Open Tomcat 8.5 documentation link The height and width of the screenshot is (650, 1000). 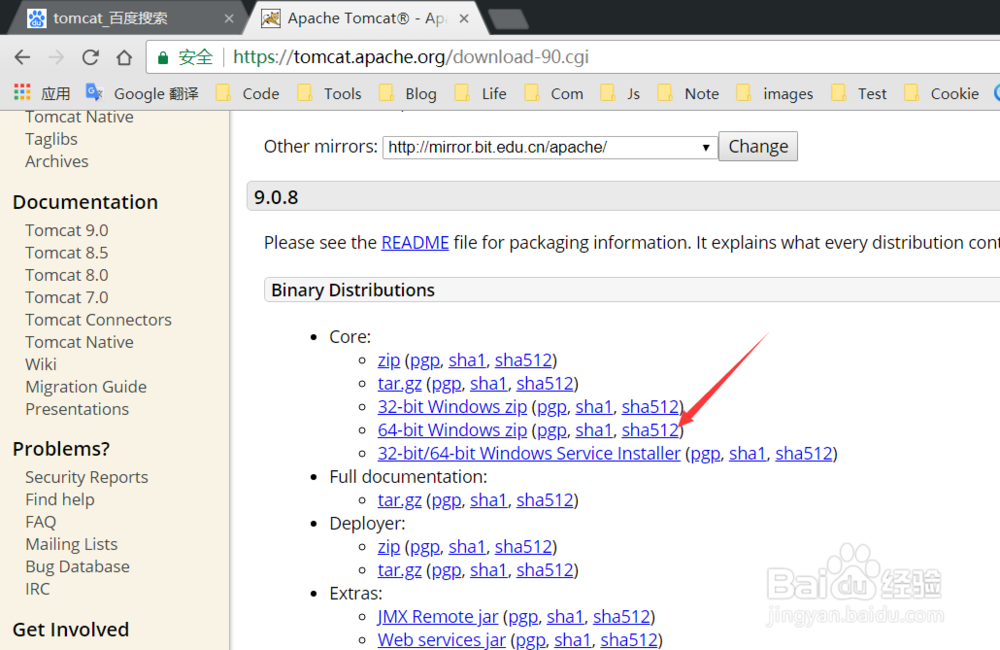pyautogui.click(x=67, y=253)
